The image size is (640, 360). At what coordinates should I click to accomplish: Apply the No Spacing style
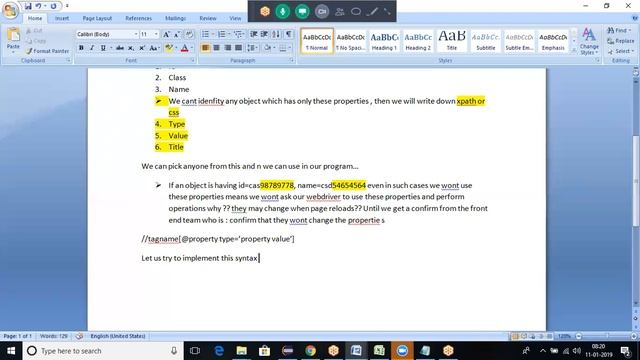pos(350,41)
